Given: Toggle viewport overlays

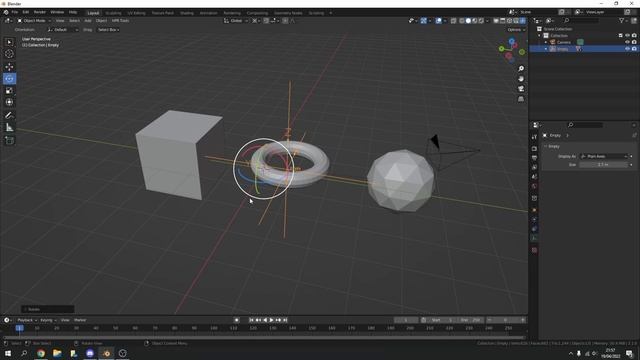Looking at the screenshot, I should [x=438, y=21].
